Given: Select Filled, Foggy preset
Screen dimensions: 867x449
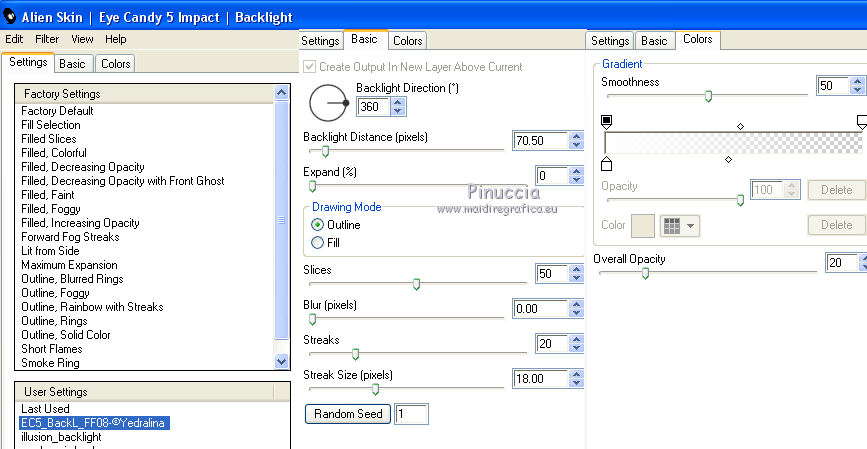Looking at the screenshot, I should click(51, 209).
